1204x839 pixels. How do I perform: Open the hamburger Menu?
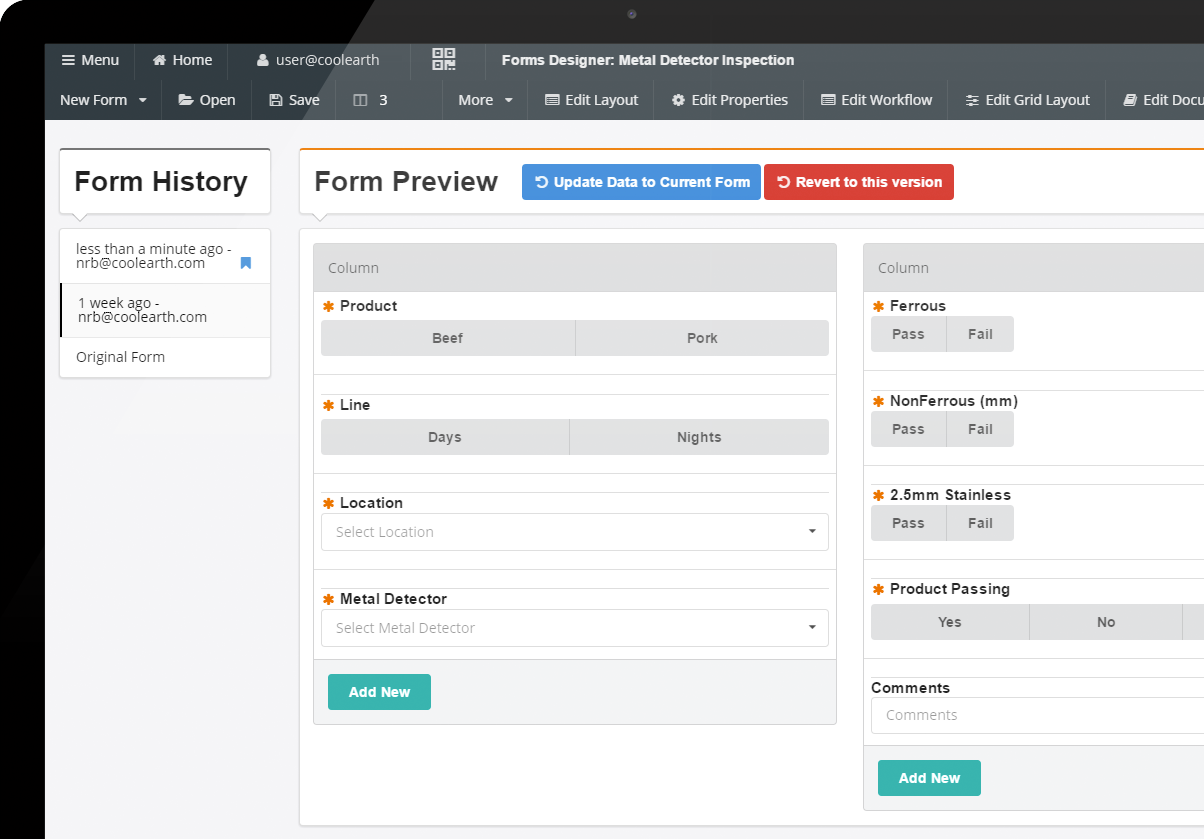(x=90, y=60)
